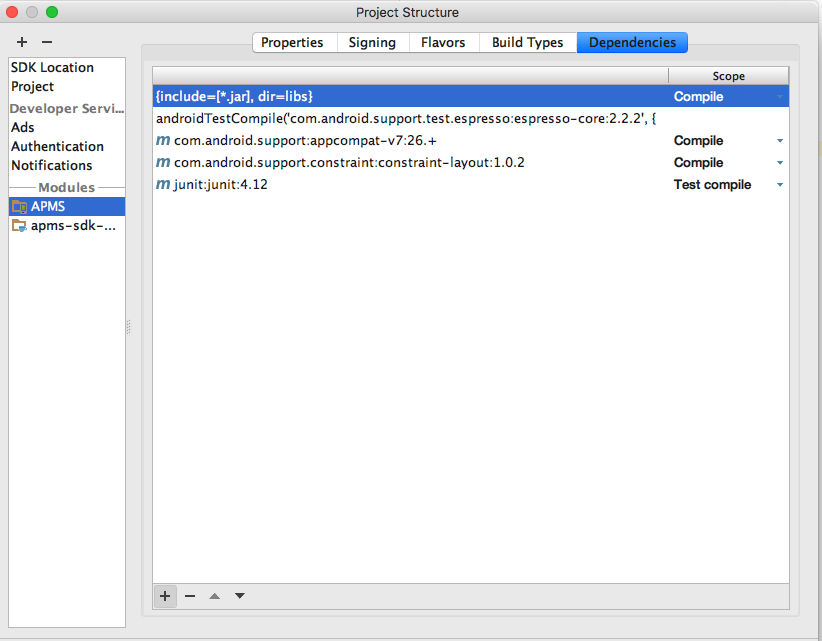Viewport: 822px width, 641px height.
Task: Zoom the window with the green button
Action: click(x=52, y=12)
